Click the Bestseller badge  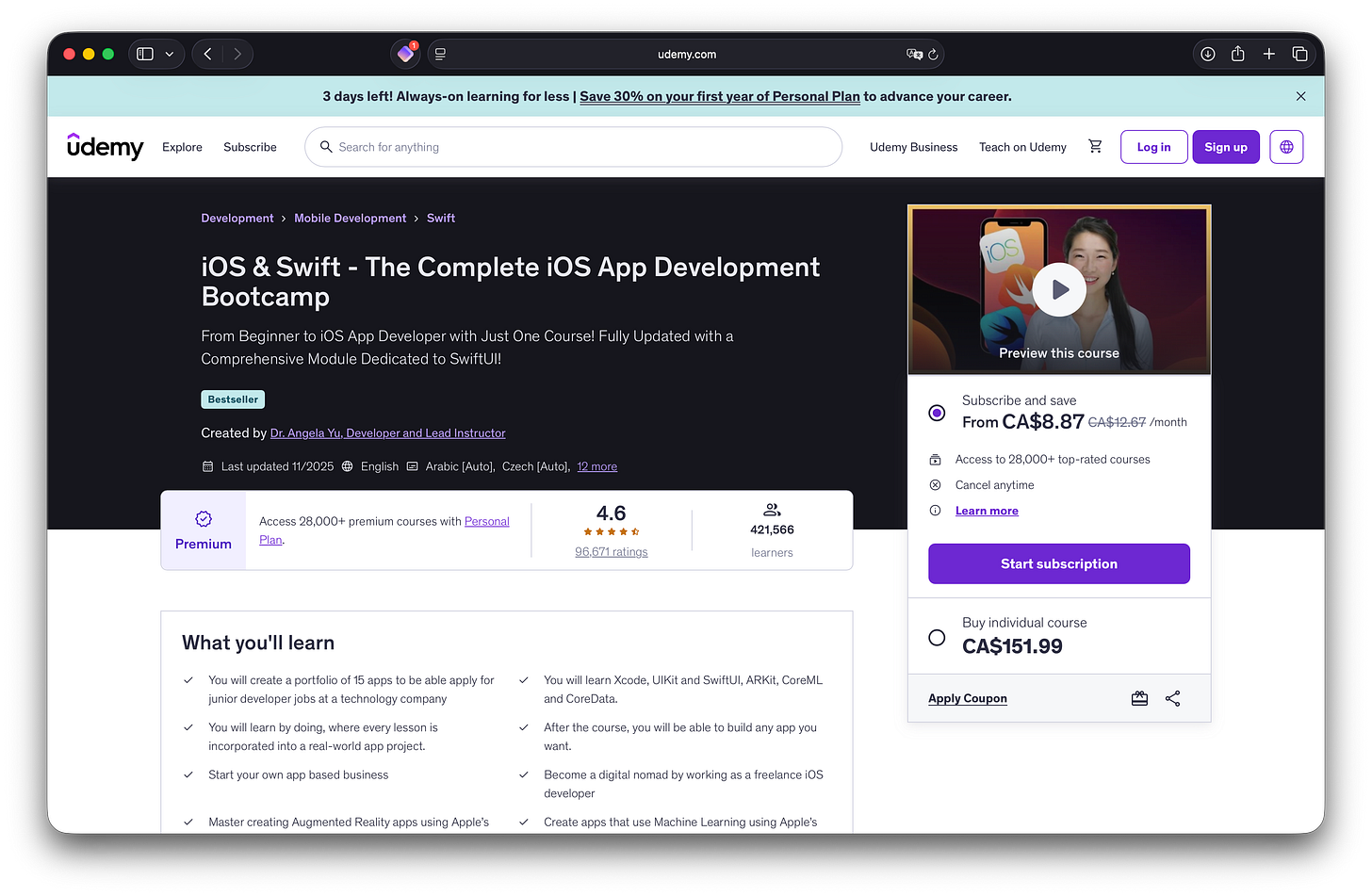tap(233, 399)
